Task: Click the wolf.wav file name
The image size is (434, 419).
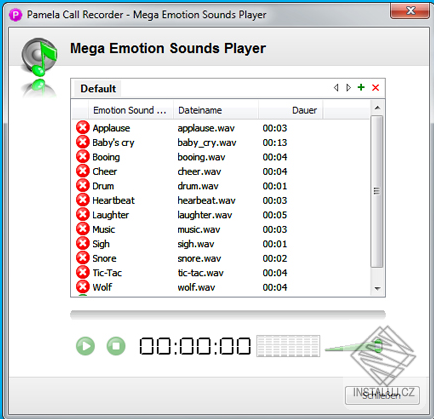Action: coord(196,287)
